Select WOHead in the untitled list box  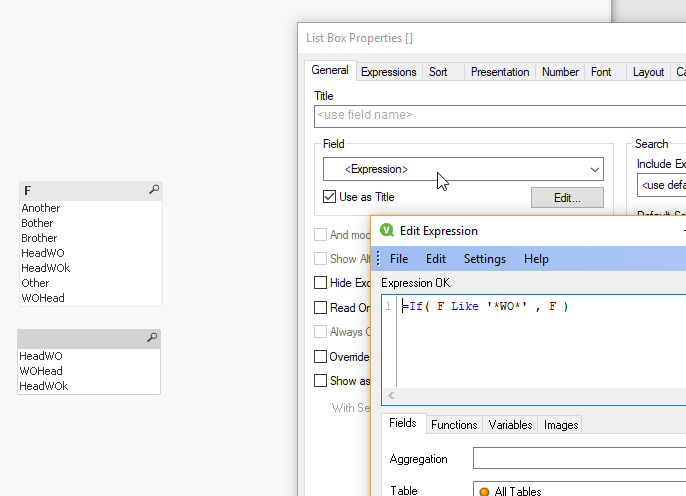89,371
